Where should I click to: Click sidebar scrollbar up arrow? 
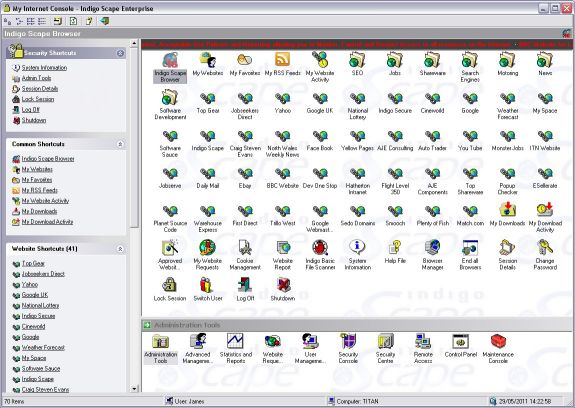(134, 43)
